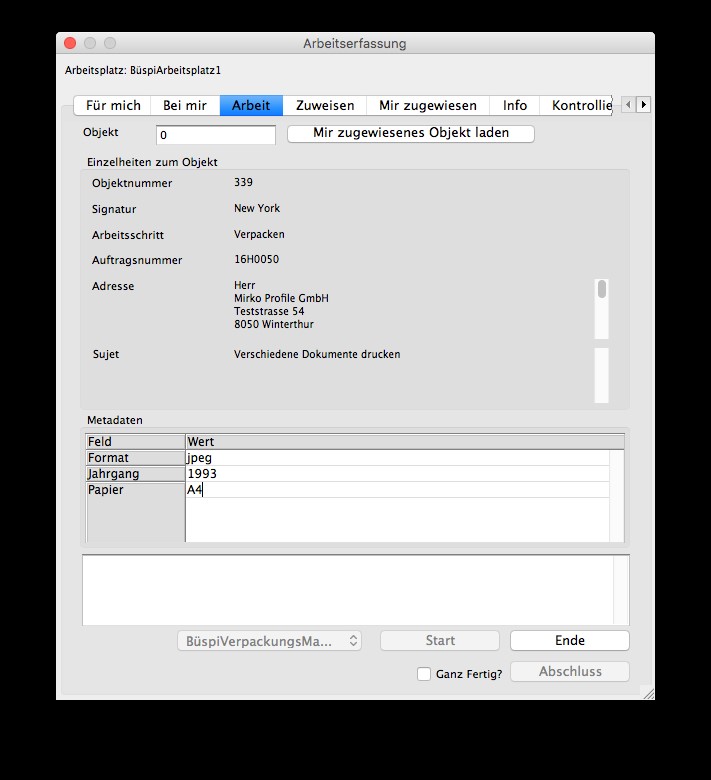Switch to the Für mich tab
Screen dimensions: 711x780
113,105
